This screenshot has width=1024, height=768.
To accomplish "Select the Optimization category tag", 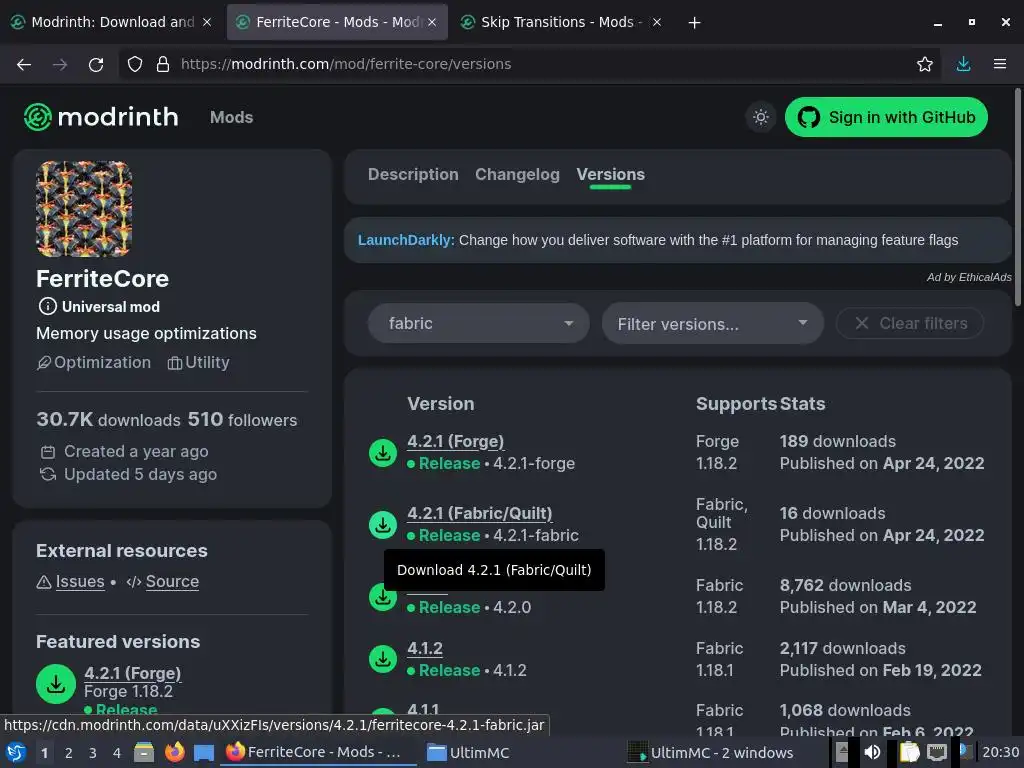I will point(94,362).
